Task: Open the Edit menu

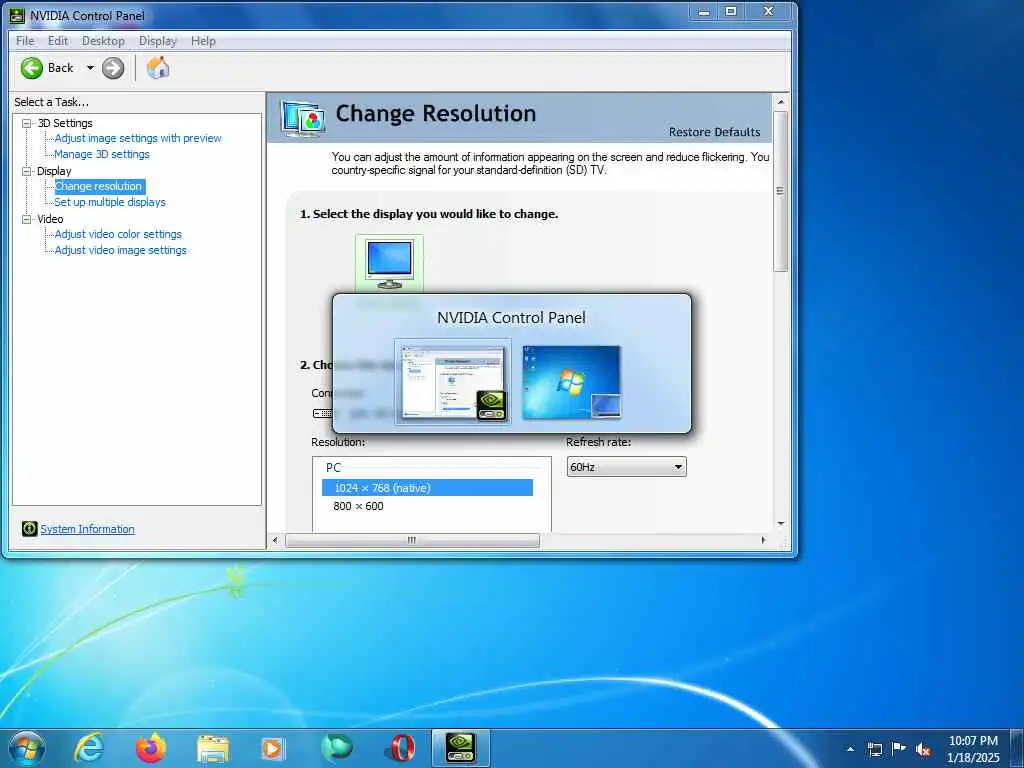Action: [x=57, y=40]
